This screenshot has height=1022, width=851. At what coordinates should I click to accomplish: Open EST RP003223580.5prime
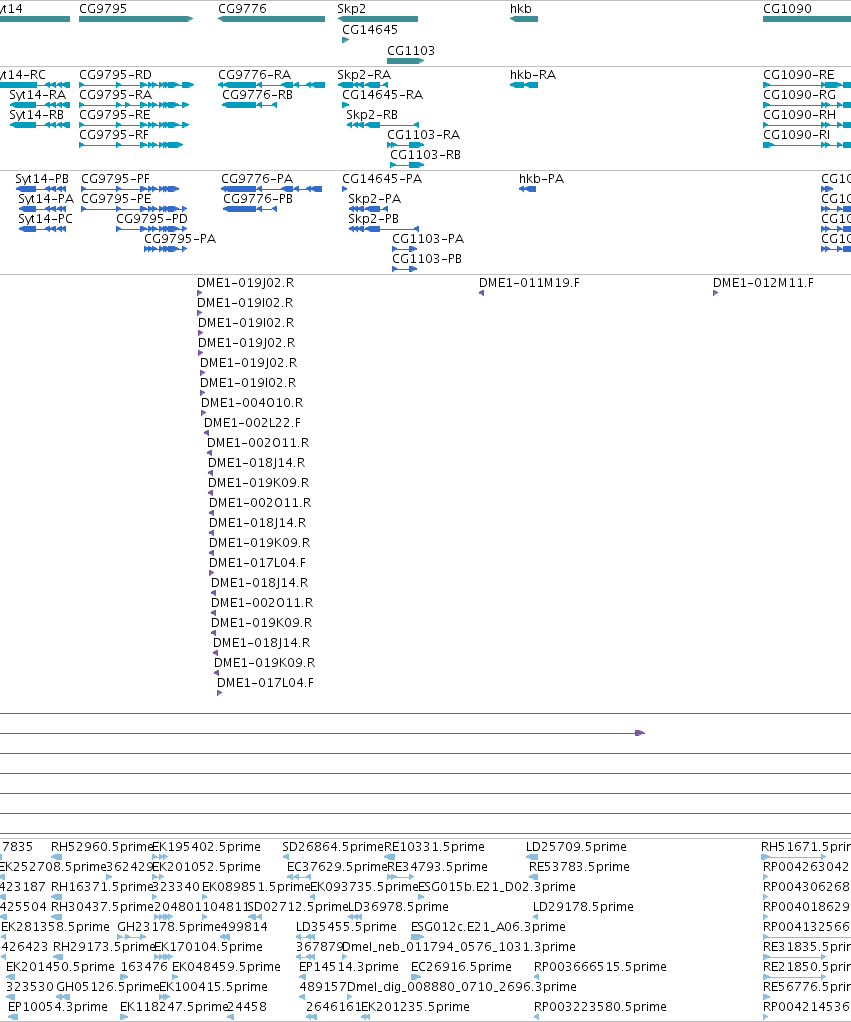click(600, 1006)
